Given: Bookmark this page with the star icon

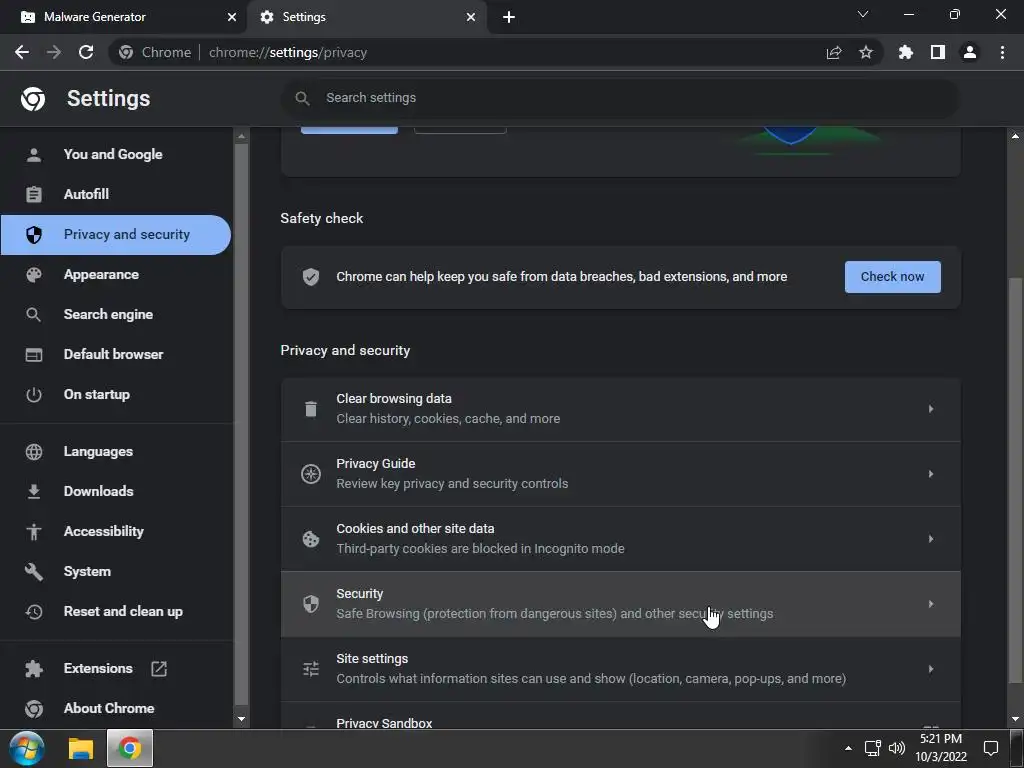Looking at the screenshot, I should point(865,52).
